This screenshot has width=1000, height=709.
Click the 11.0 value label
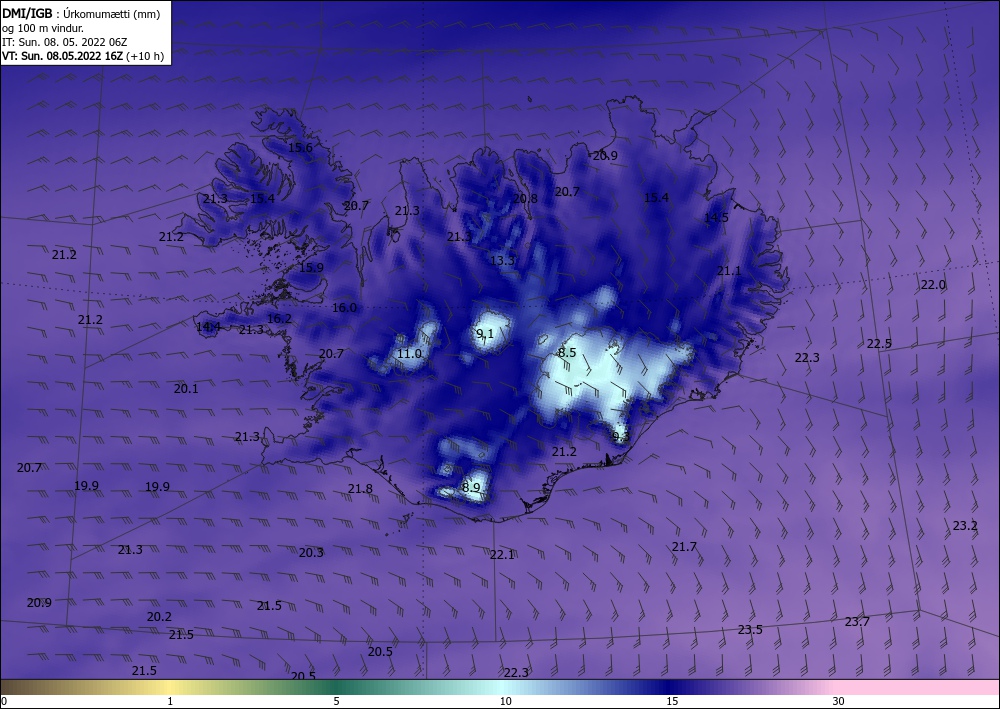coord(409,354)
